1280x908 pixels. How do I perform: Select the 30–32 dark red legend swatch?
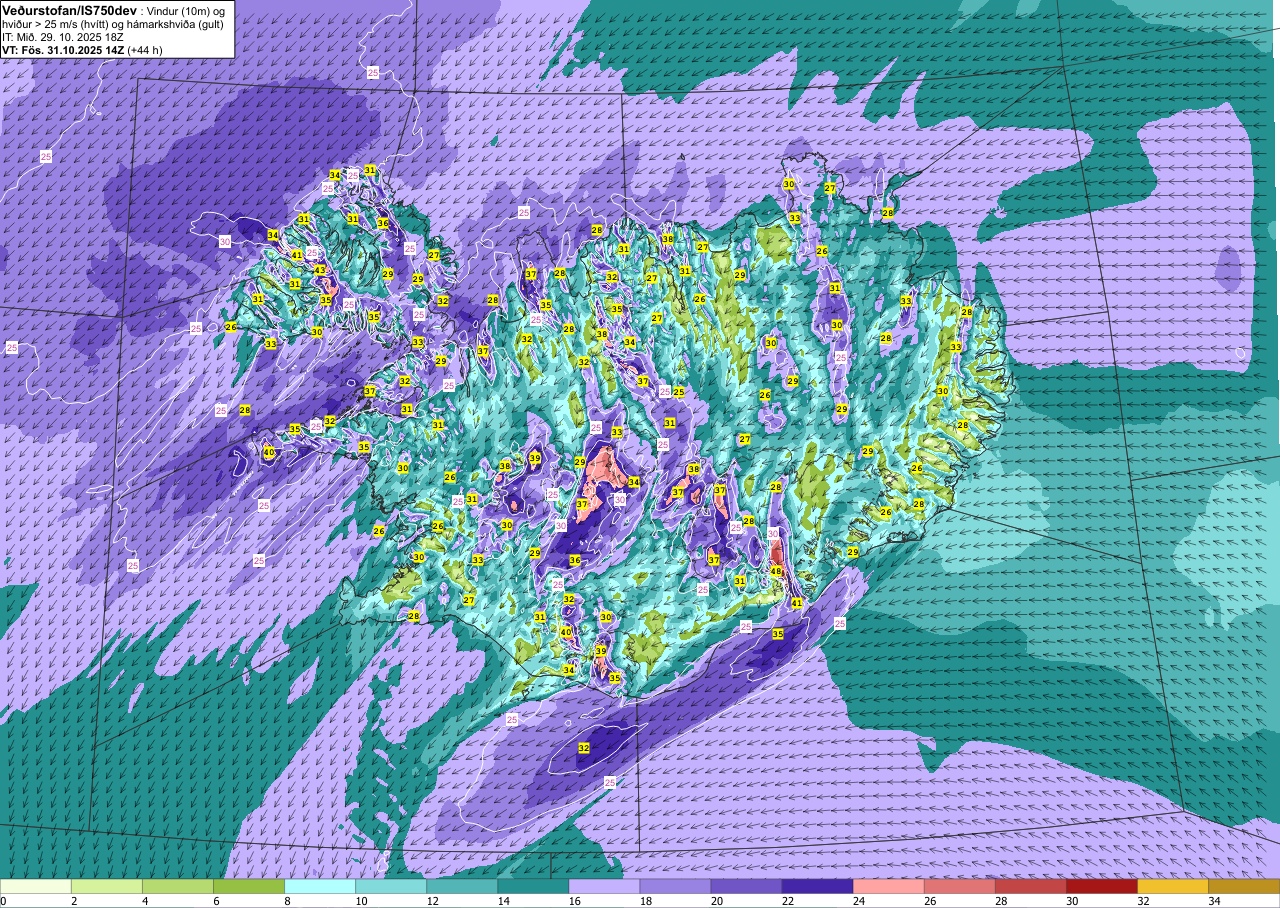click(1101, 886)
